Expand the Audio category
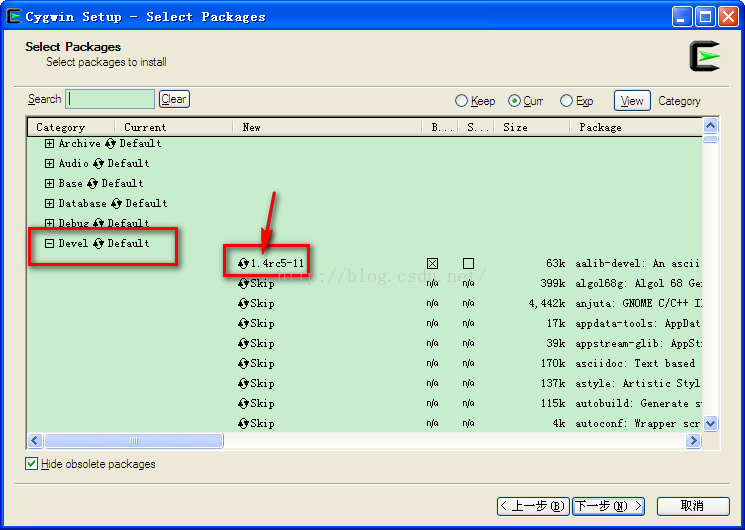The width and height of the screenshot is (745, 530). [49, 164]
